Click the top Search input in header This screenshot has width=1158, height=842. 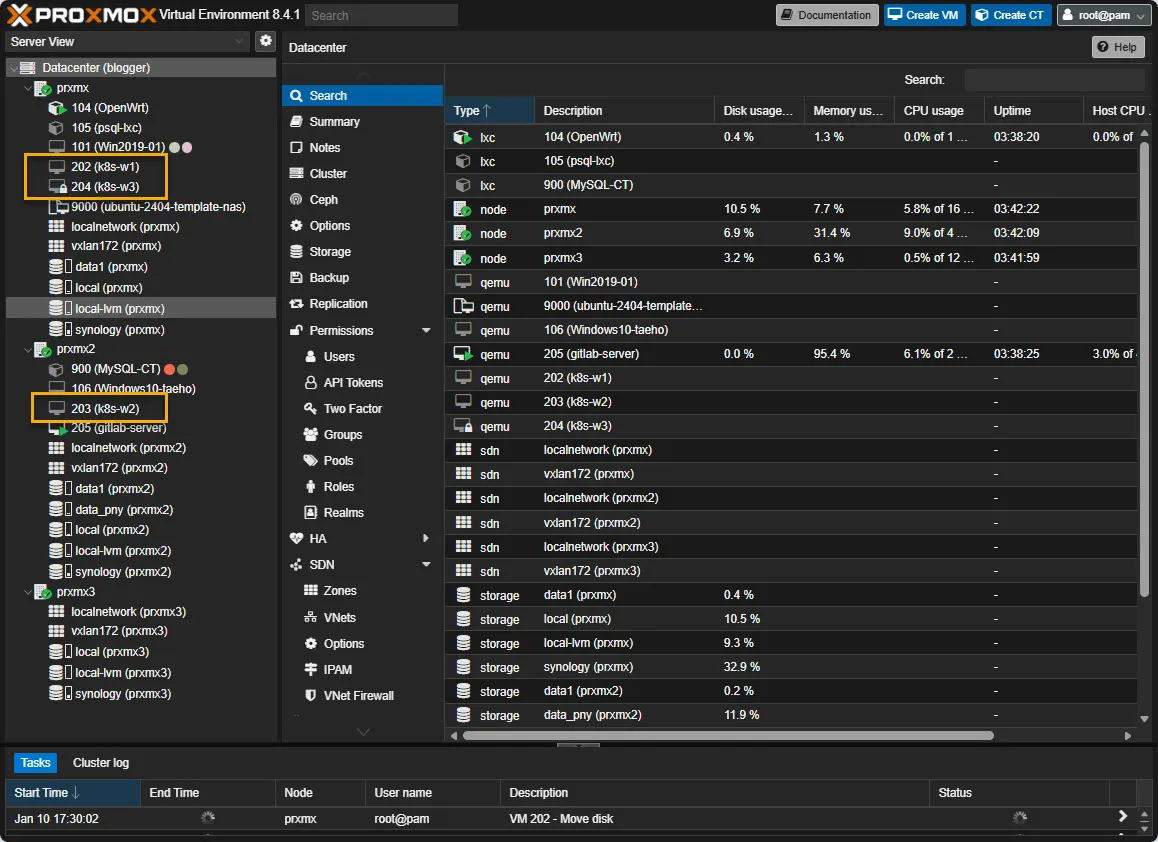pyautogui.click(x=381, y=16)
